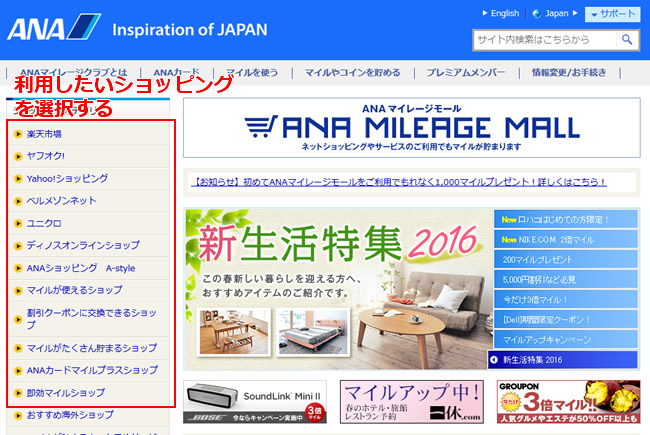650x435 pixels.
Task: Click the back arrow icon on 新生活特集 2016
Action: (x=494, y=360)
